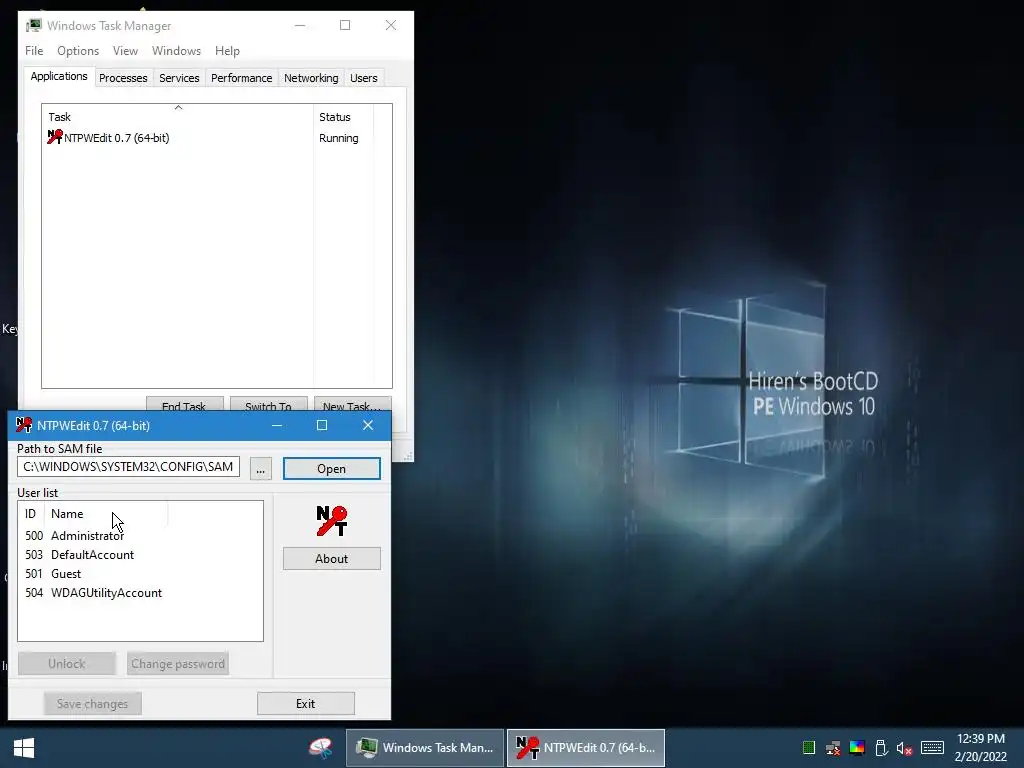This screenshot has height=768, width=1024.
Task: Click the Unlock button
Action: click(x=67, y=664)
